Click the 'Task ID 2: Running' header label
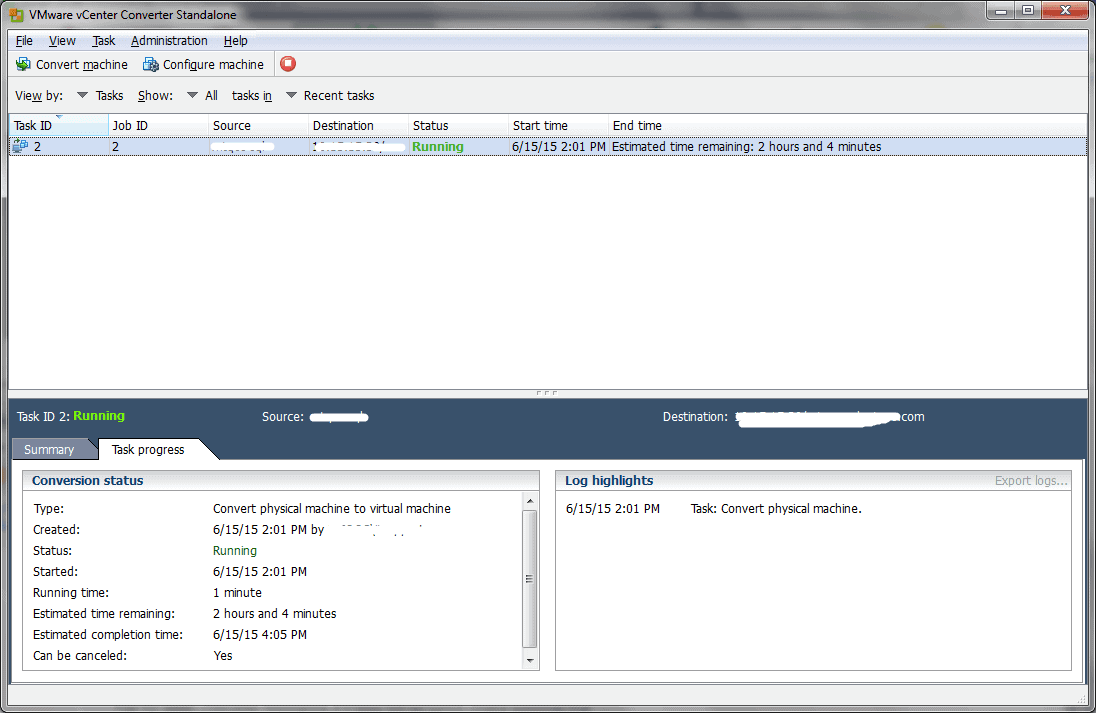The image size is (1096, 713). [x=71, y=416]
